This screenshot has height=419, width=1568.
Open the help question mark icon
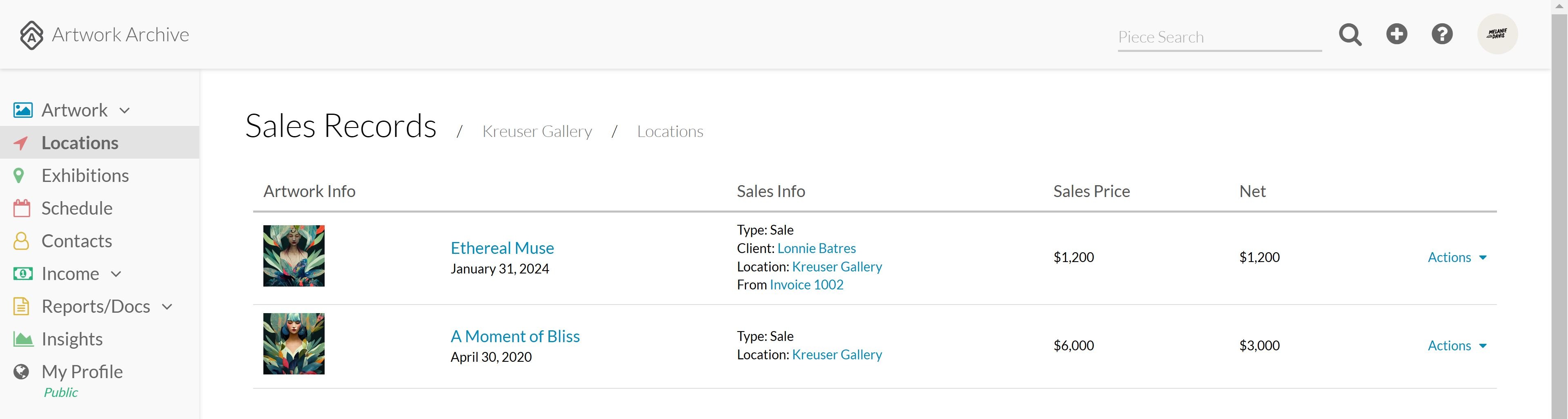click(x=1442, y=34)
